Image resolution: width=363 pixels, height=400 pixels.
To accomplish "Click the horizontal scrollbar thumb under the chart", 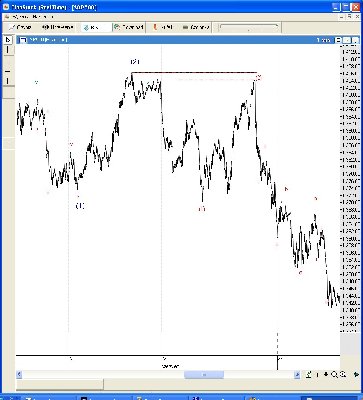I will coord(204,375).
